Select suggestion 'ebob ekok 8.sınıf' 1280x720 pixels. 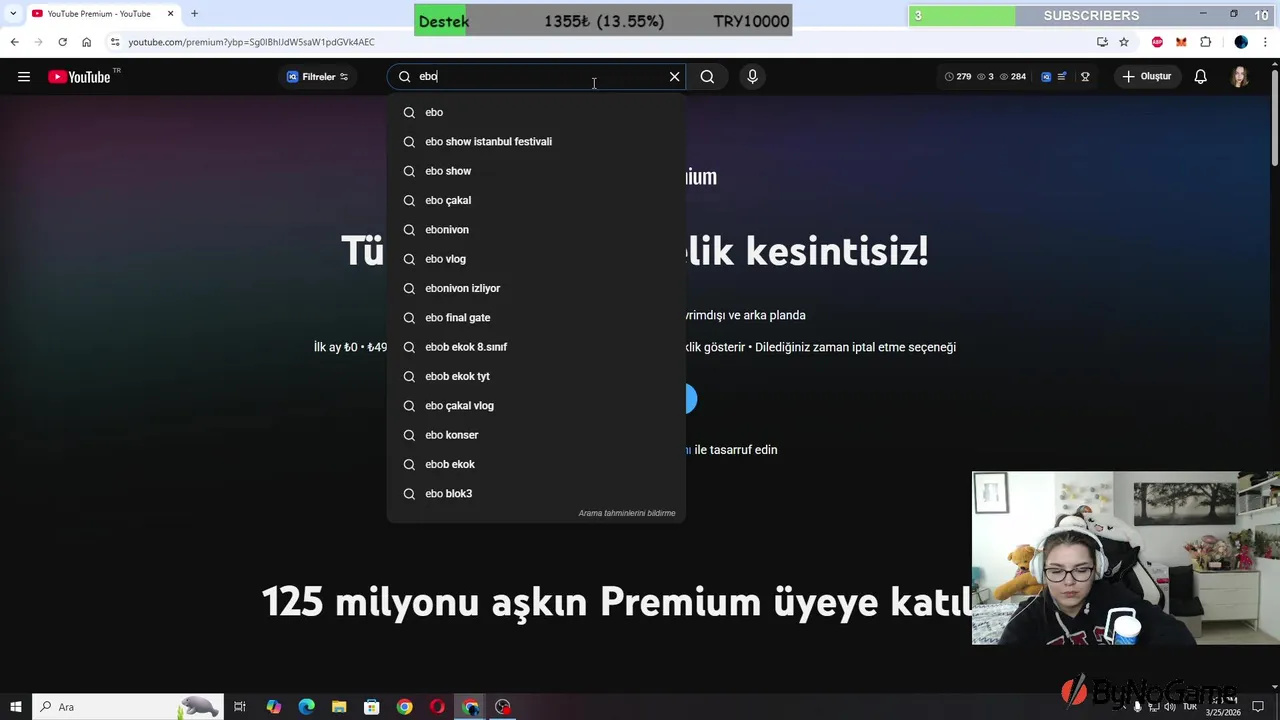coord(536,347)
